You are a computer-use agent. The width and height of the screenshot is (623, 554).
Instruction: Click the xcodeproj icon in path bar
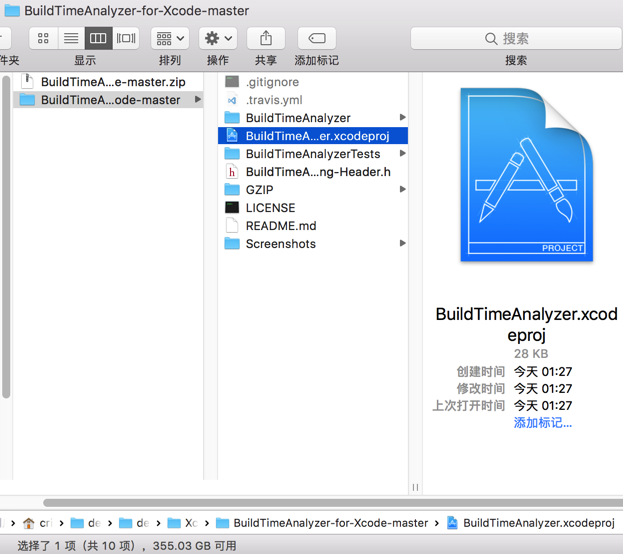tap(452, 523)
